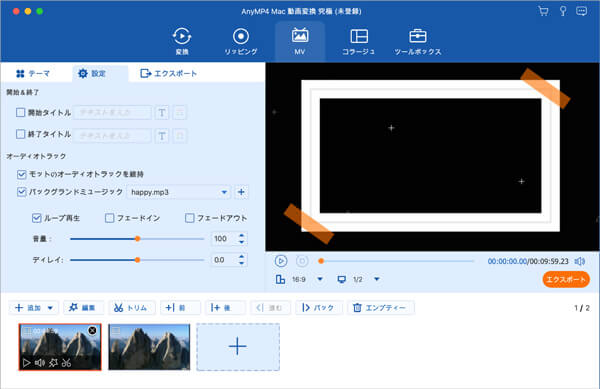This screenshot has height=389, width=600.
Task: Add background music with plus button
Action: [241, 192]
